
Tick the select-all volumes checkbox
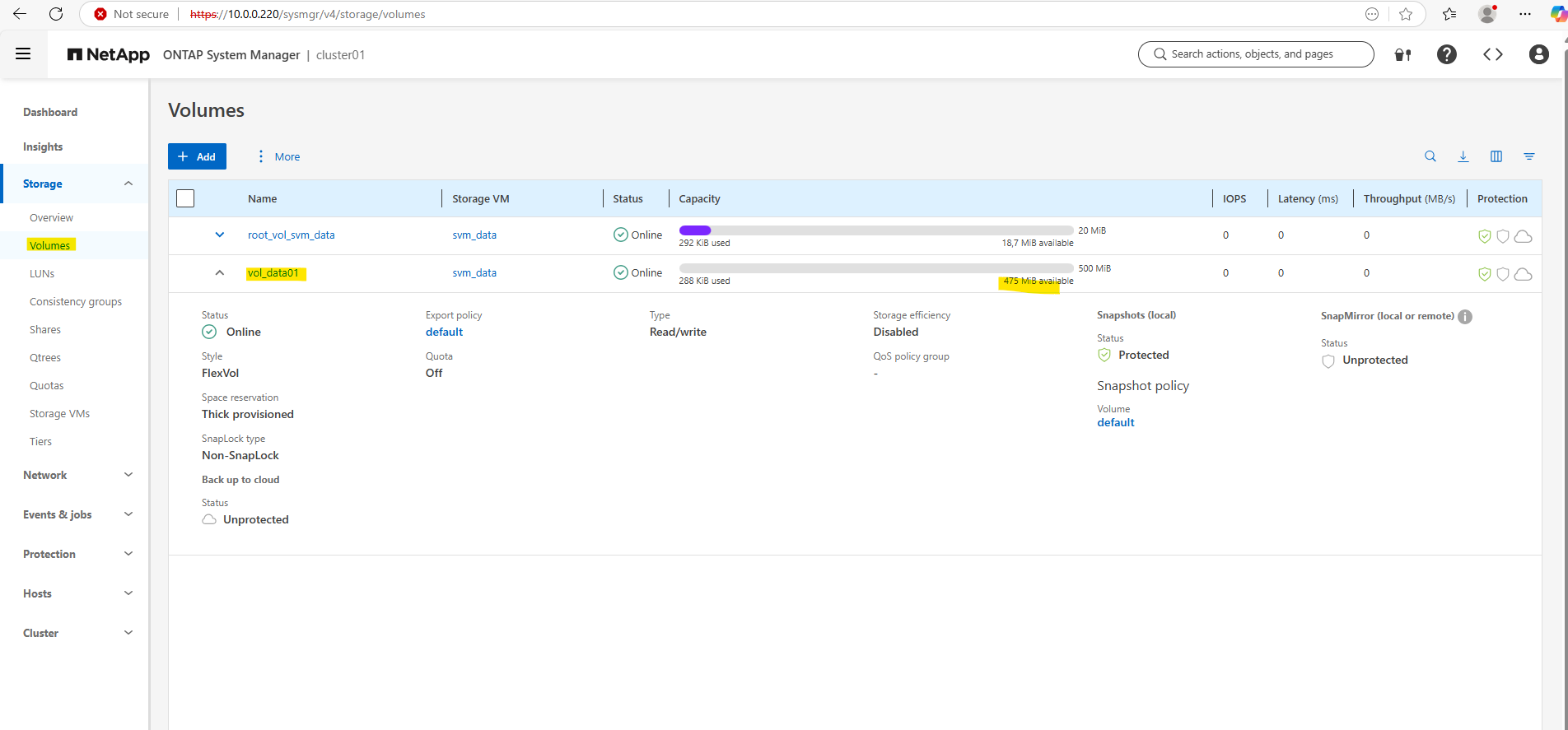(185, 198)
